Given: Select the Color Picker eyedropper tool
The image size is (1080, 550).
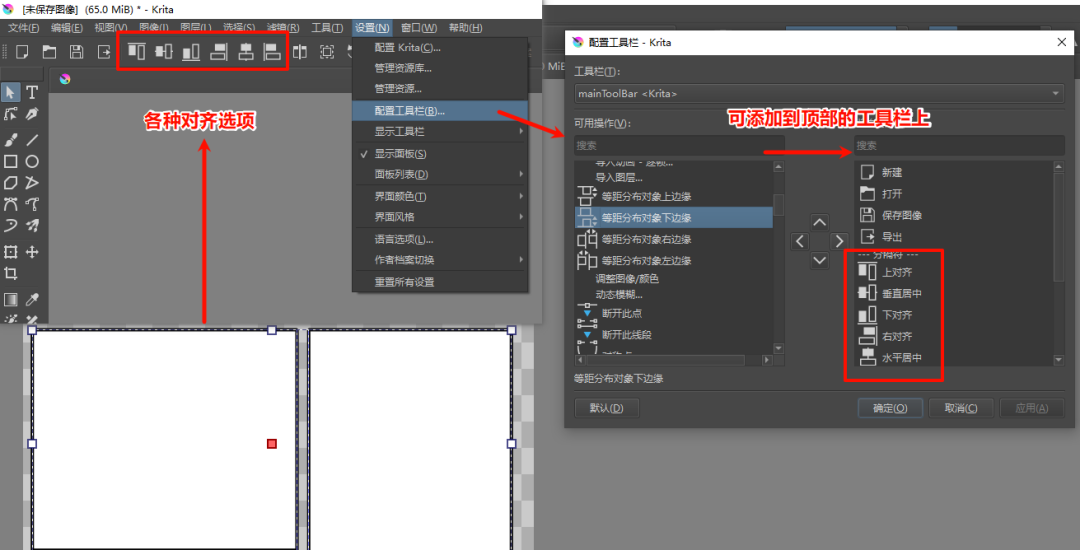Looking at the screenshot, I should pos(32,299).
